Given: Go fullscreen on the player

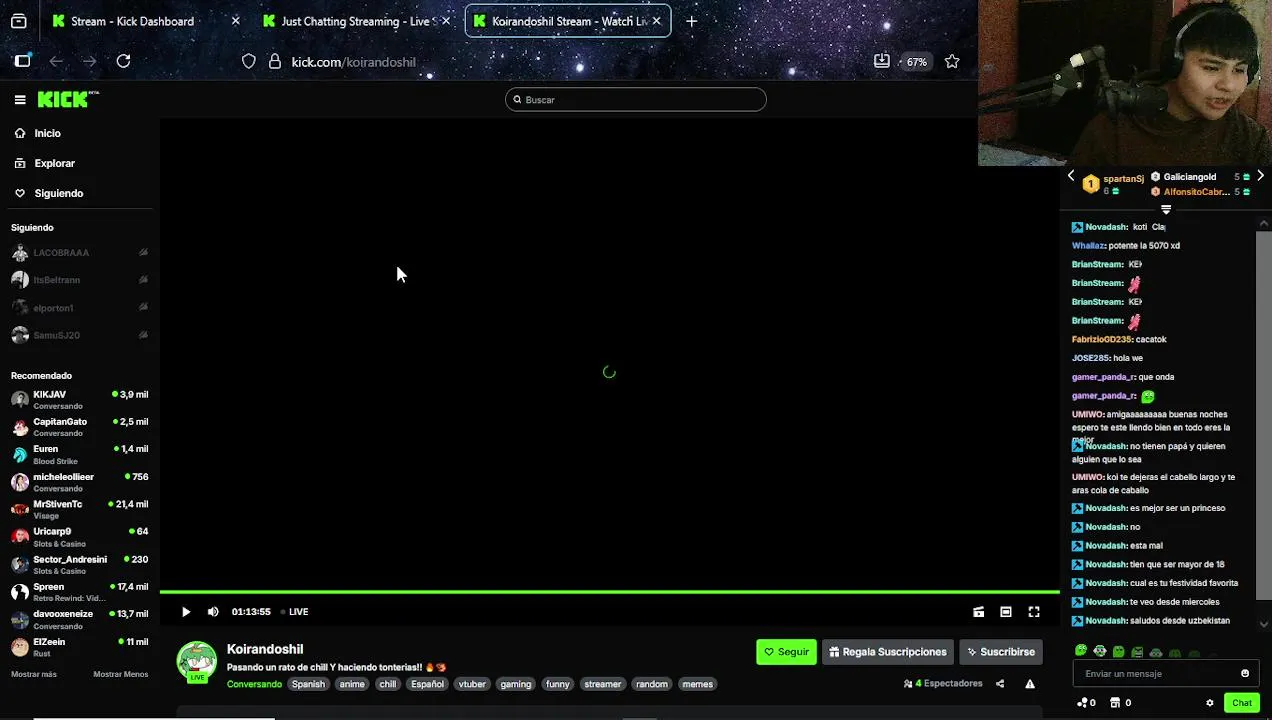Looking at the screenshot, I should click(x=1034, y=612).
